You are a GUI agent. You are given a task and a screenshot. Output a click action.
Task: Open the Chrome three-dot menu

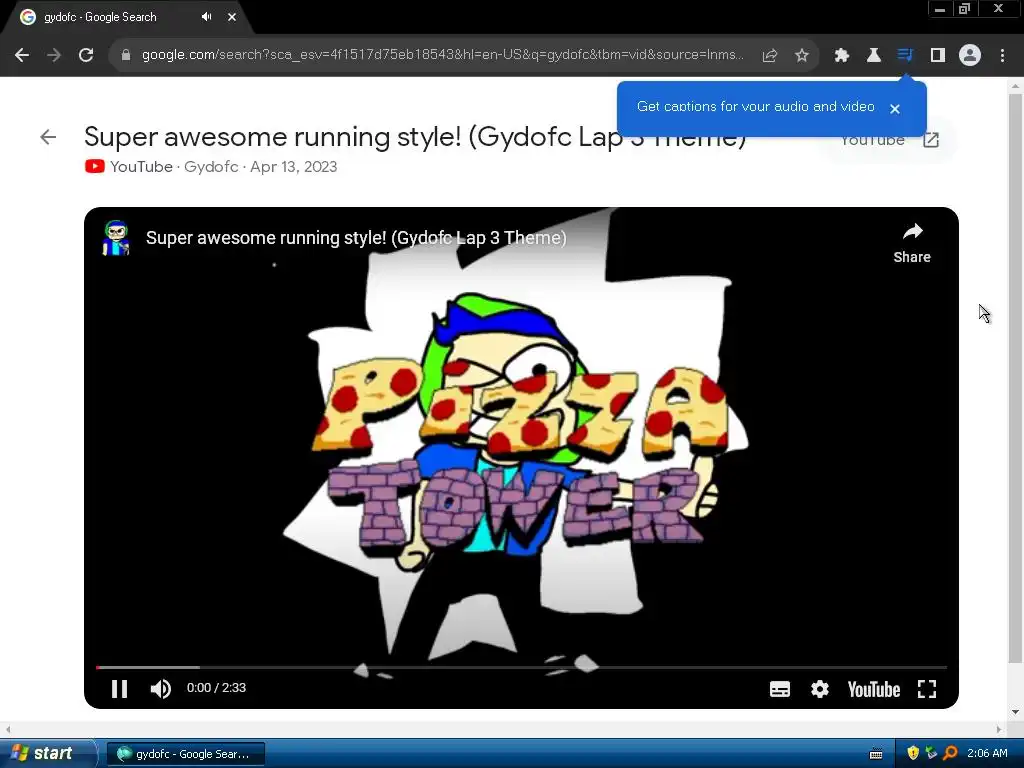click(1002, 56)
